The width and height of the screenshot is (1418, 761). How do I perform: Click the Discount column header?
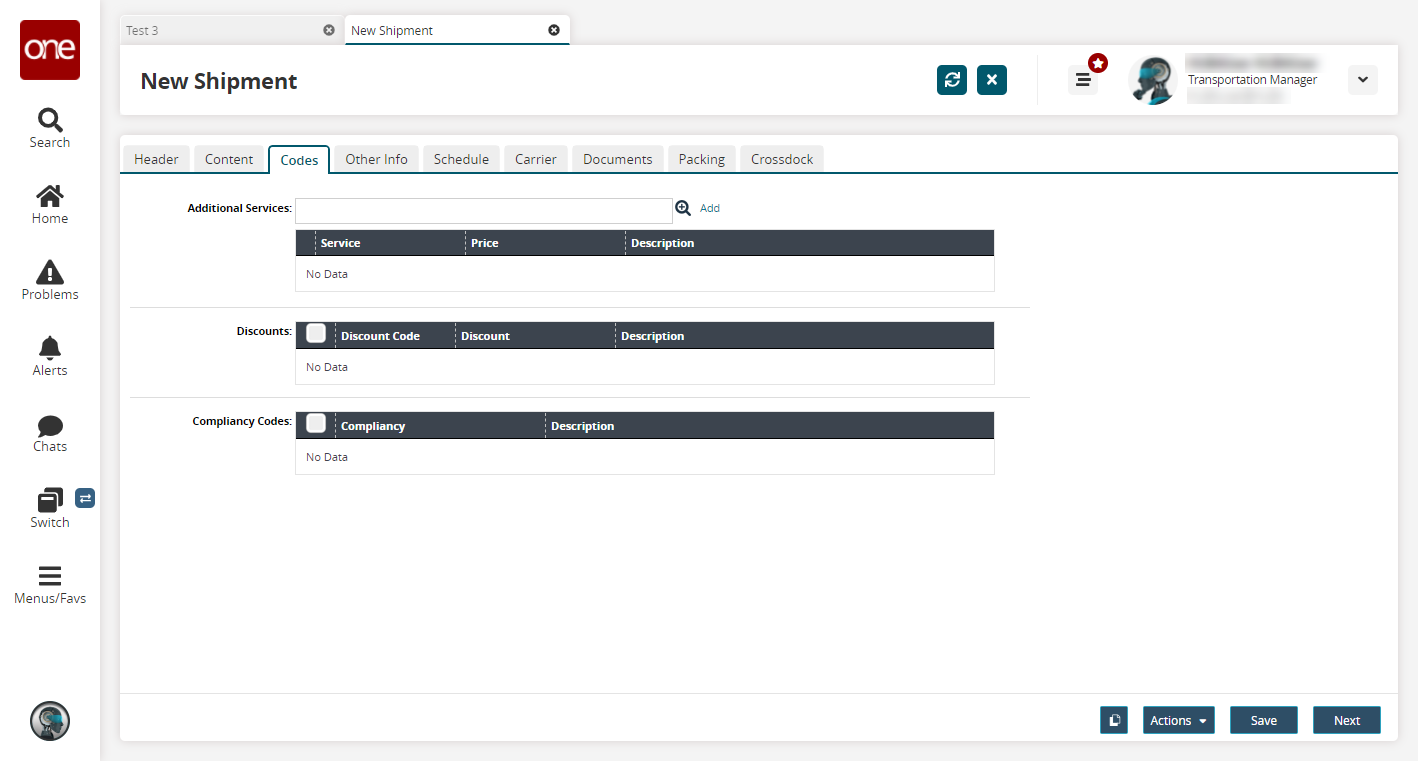click(x=535, y=336)
